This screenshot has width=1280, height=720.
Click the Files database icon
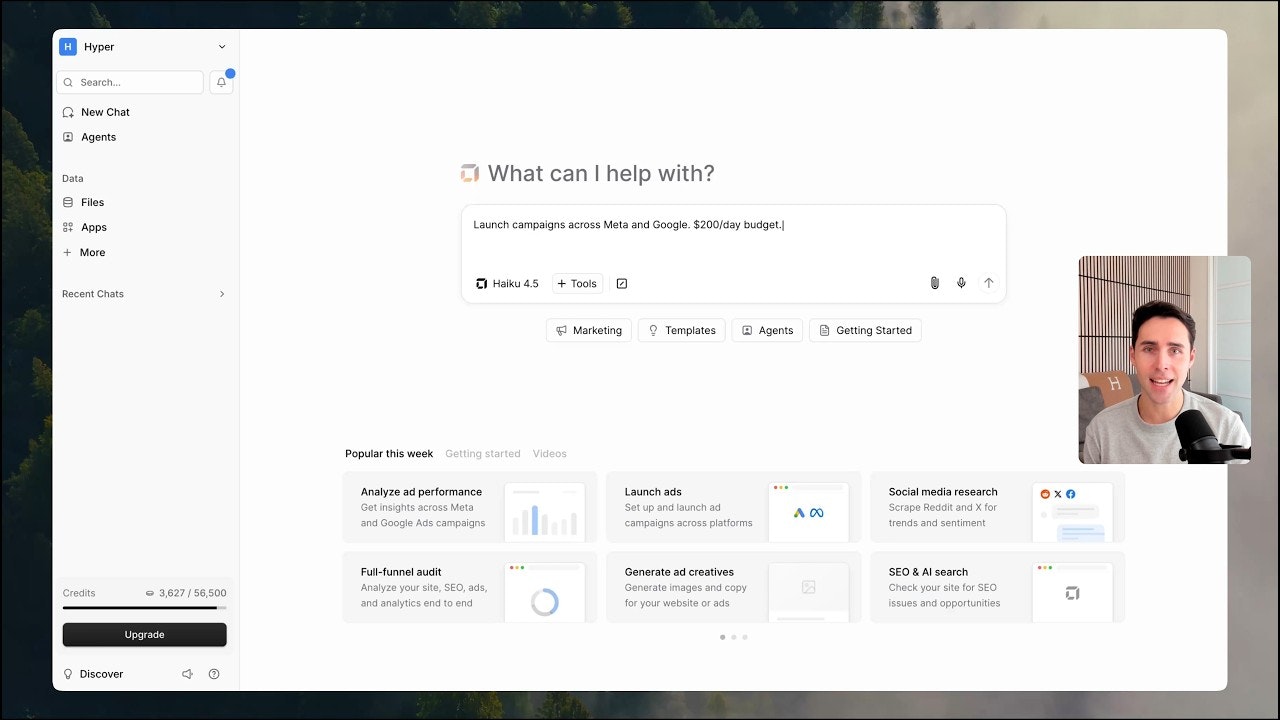(x=68, y=202)
